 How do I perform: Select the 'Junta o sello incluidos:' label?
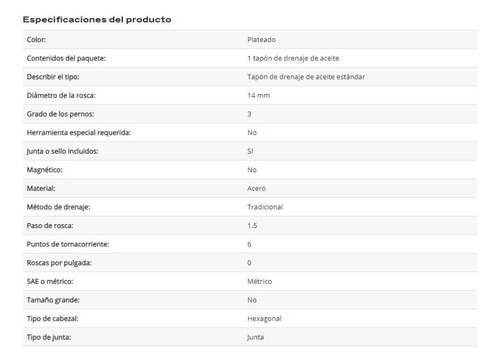[x=62, y=151]
